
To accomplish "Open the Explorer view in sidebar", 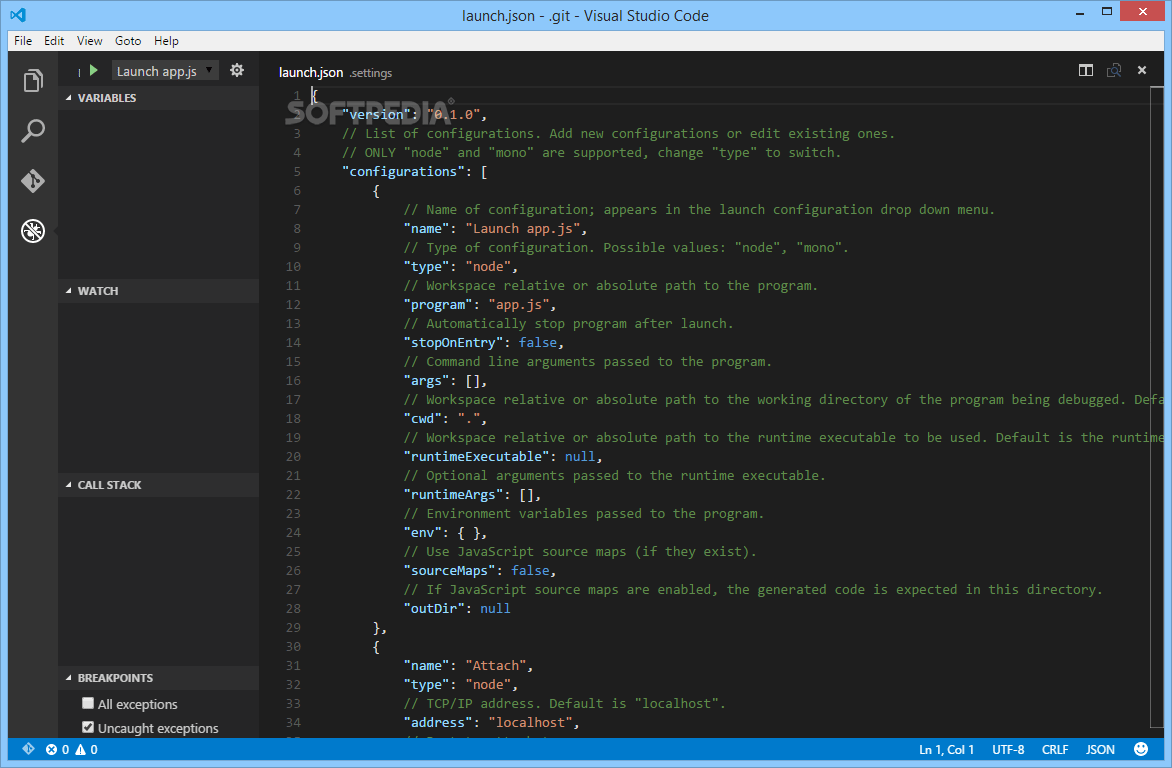I will pyautogui.click(x=33, y=80).
